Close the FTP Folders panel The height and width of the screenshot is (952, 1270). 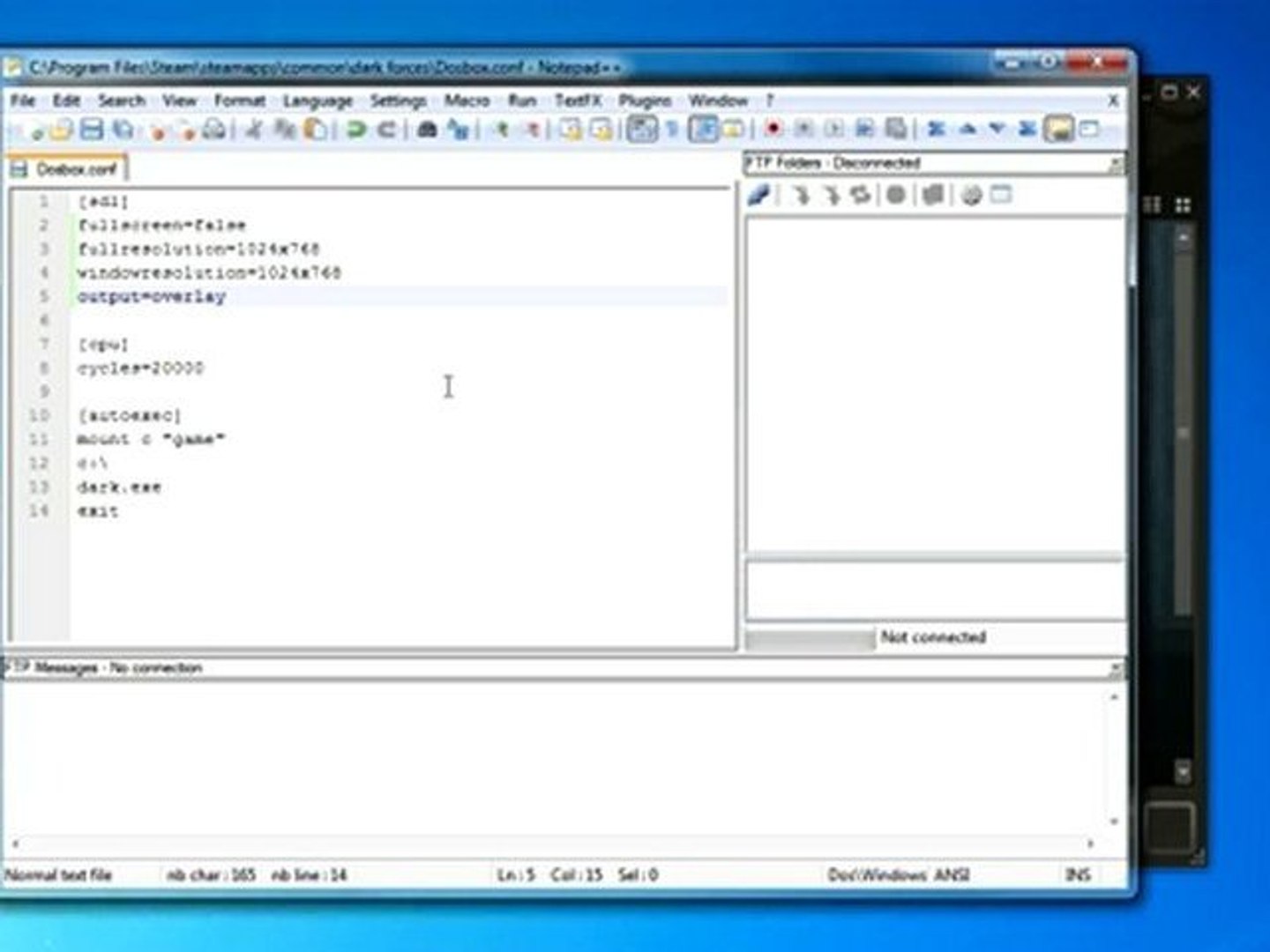point(1116,164)
